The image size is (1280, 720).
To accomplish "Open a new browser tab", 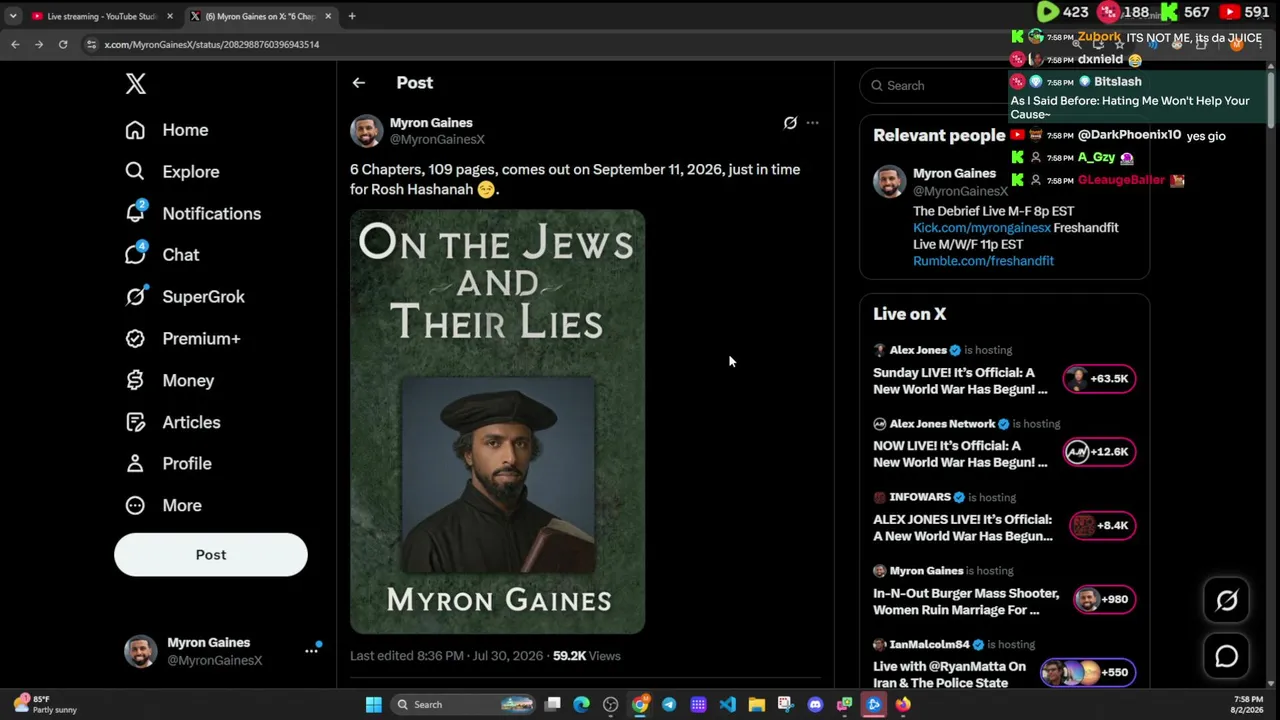I will (x=352, y=16).
